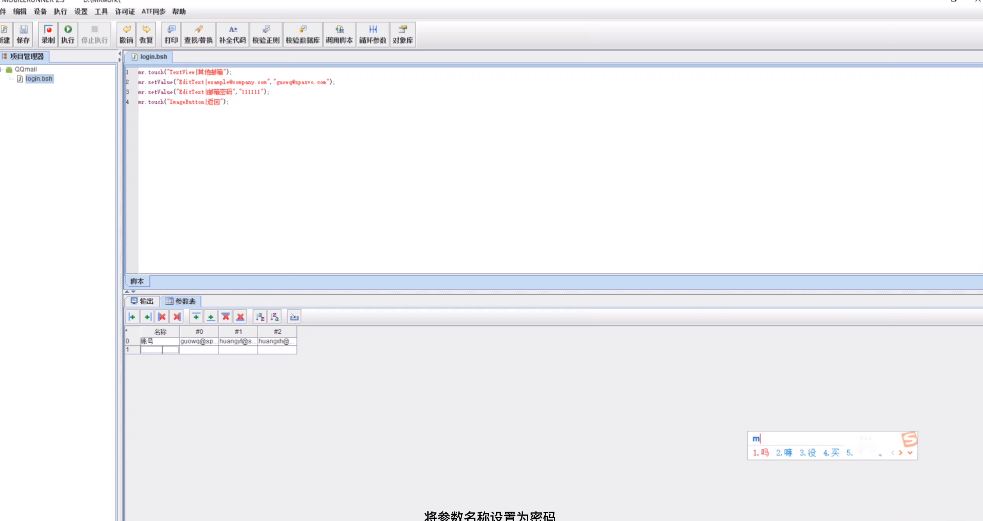Click the 录制 (Record) toolbar icon
983x521 pixels.
click(x=48, y=34)
